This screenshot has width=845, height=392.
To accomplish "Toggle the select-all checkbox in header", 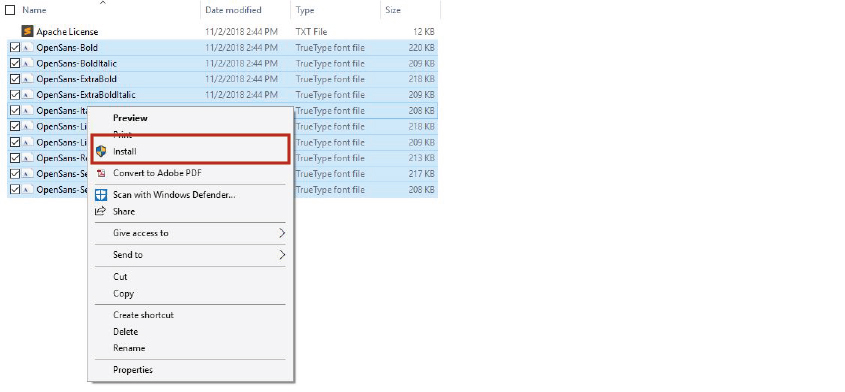I will [10, 10].
